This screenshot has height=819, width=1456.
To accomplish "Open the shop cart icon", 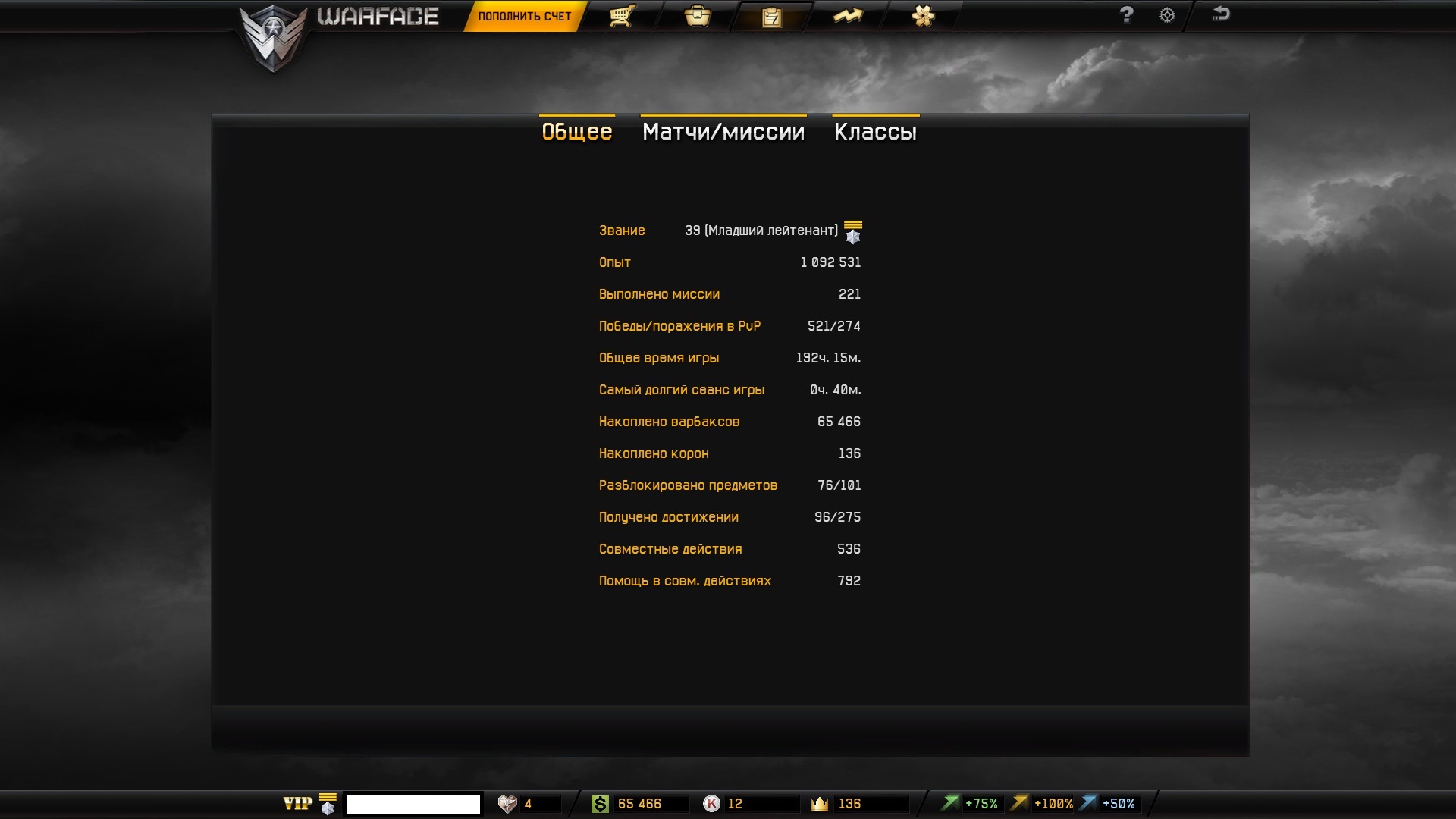I will [622, 16].
